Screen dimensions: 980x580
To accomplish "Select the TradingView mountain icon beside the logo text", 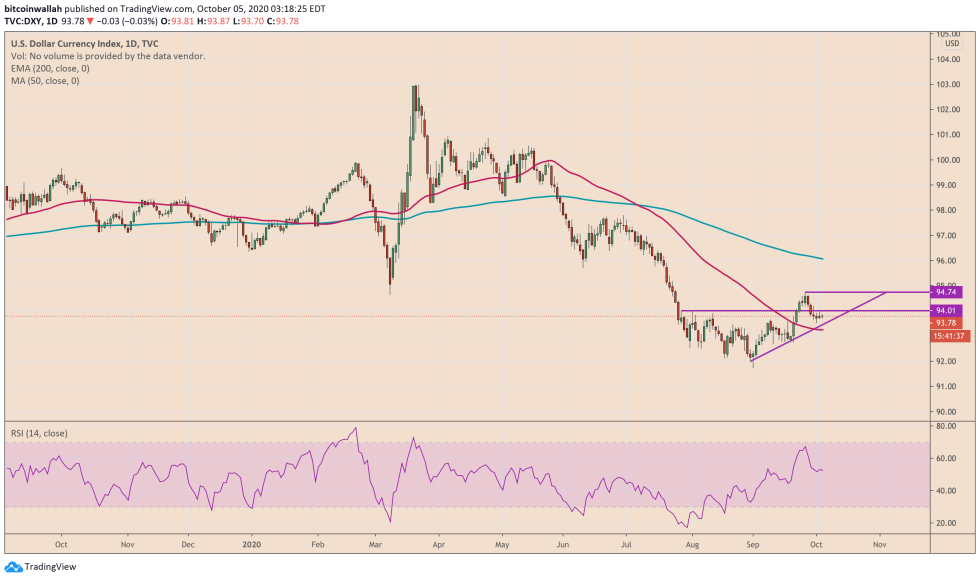I will click(x=13, y=567).
